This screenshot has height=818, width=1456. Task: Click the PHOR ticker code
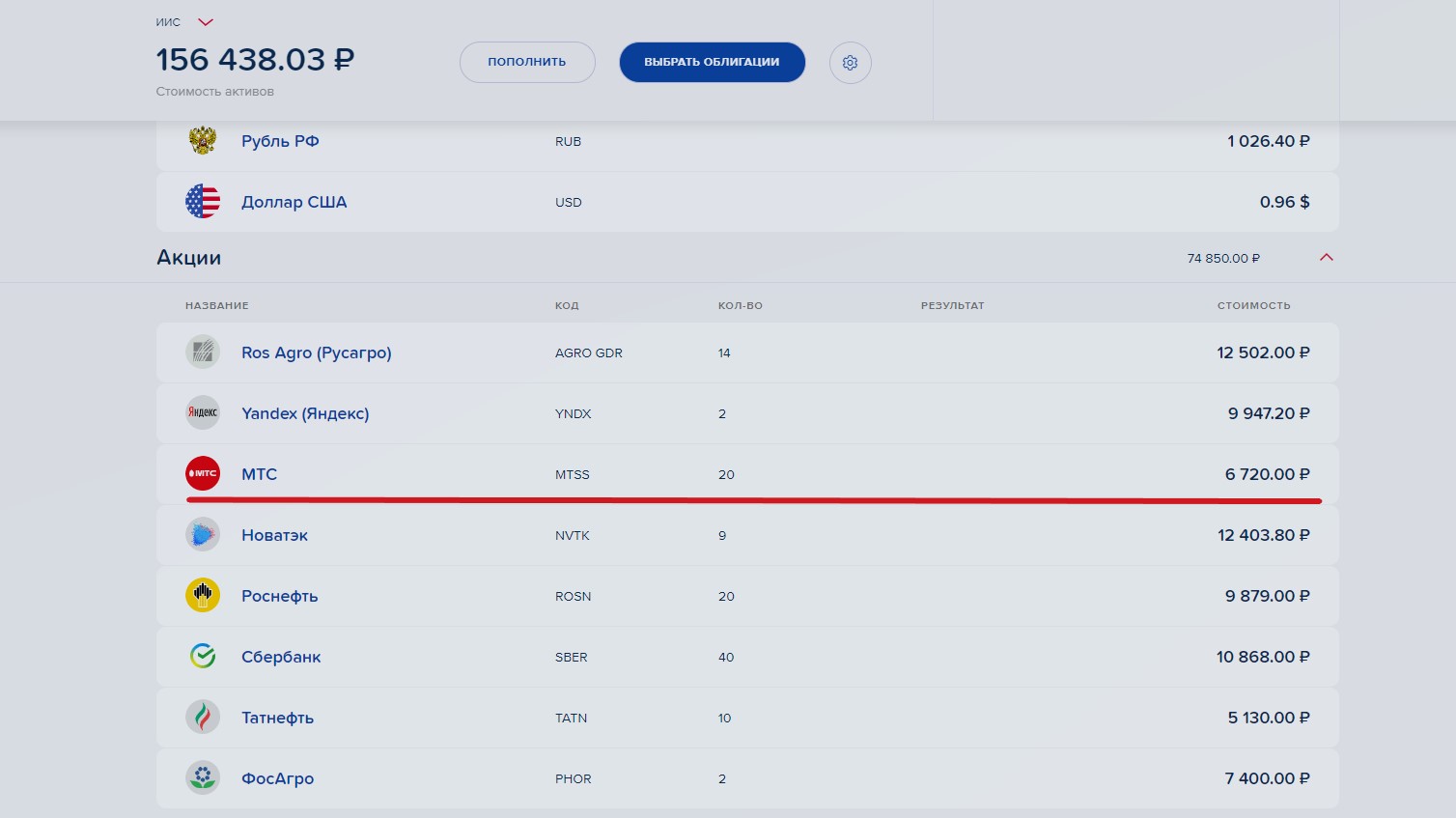click(x=574, y=778)
